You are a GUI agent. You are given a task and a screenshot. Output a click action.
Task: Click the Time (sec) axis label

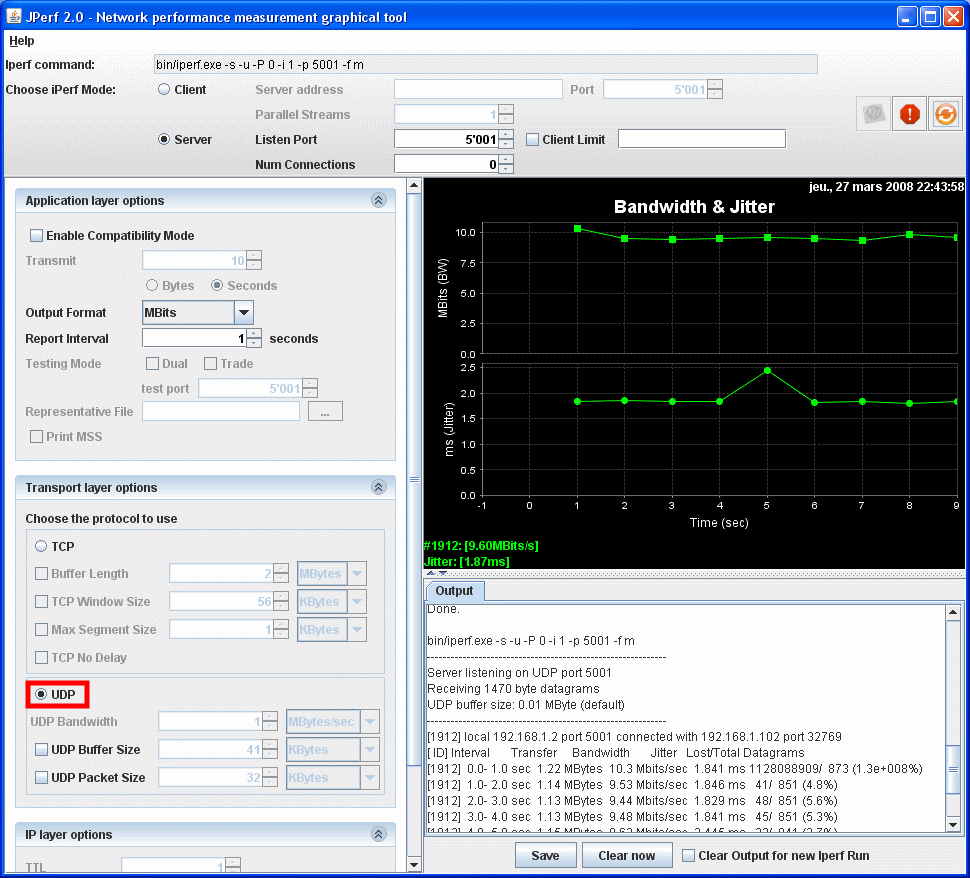[x=719, y=523]
